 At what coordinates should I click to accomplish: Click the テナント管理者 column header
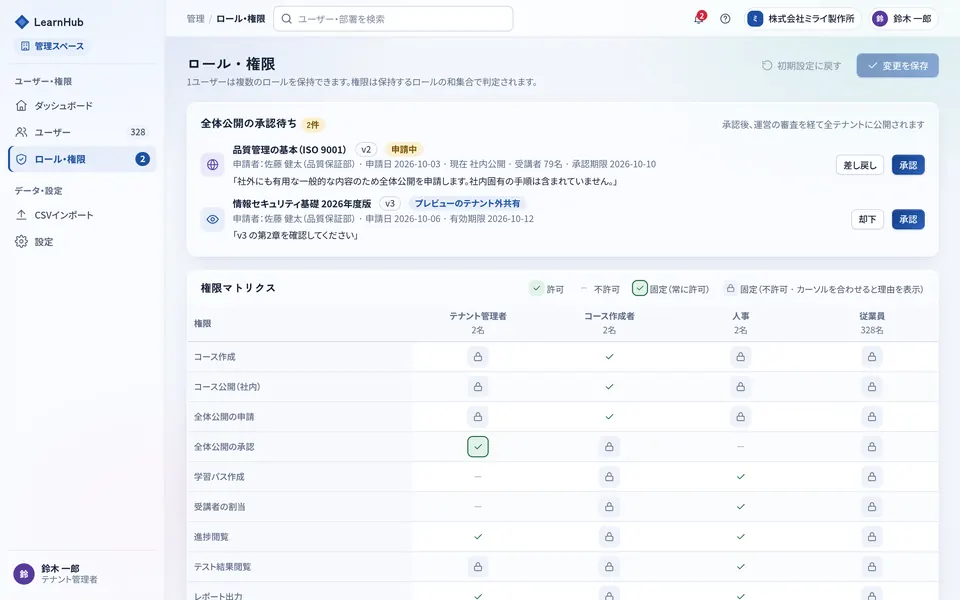pos(478,323)
